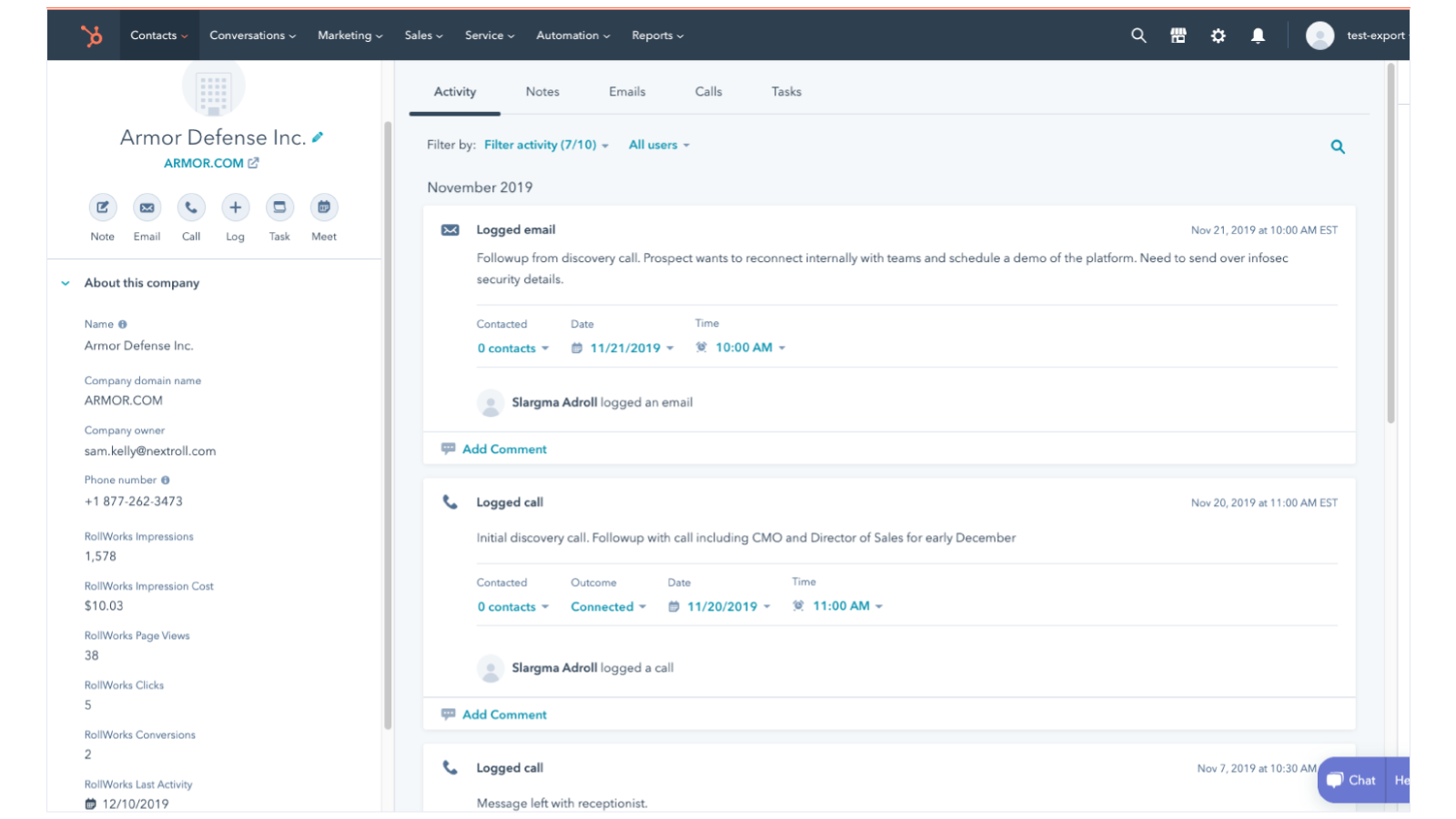Open the Reports menu
1456x819 pixels.
point(657,35)
